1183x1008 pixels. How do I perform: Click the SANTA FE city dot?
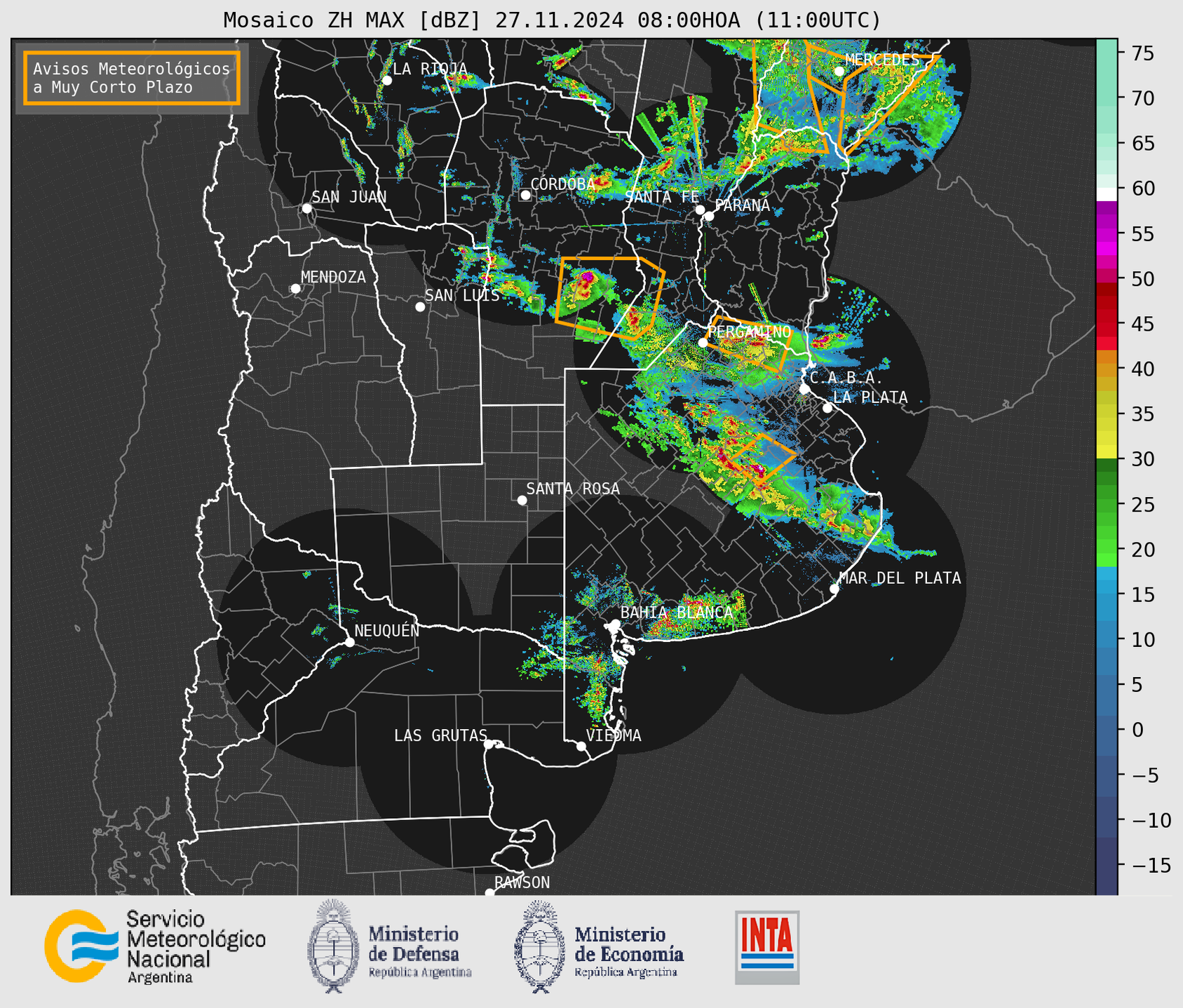[700, 210]
